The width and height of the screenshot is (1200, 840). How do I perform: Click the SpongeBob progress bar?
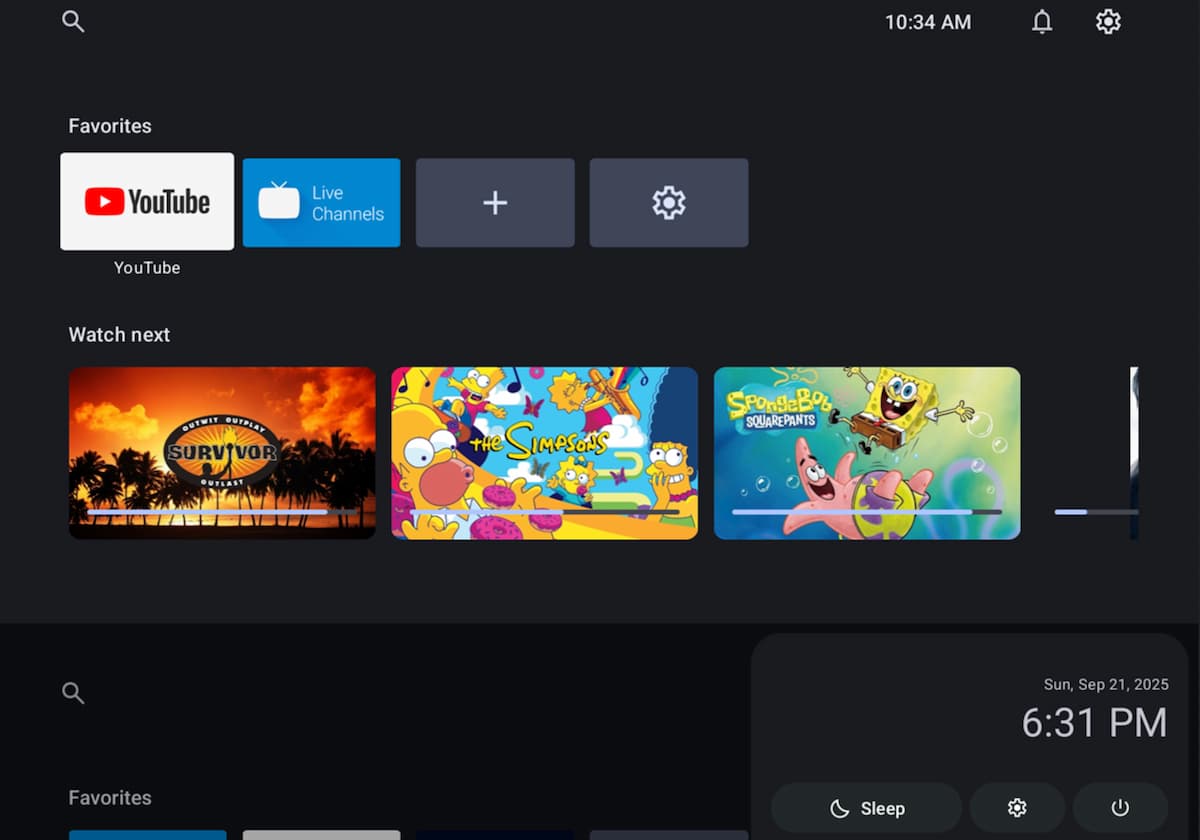[x=867, y=512]
